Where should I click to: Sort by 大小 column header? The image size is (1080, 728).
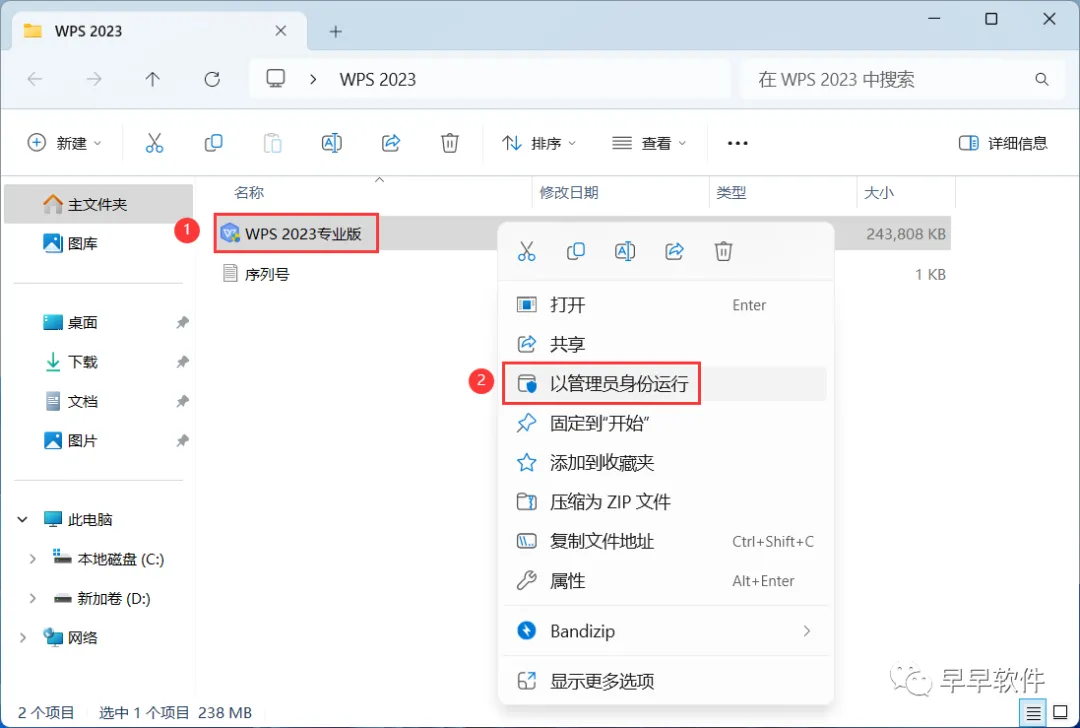tap(878, 192)
